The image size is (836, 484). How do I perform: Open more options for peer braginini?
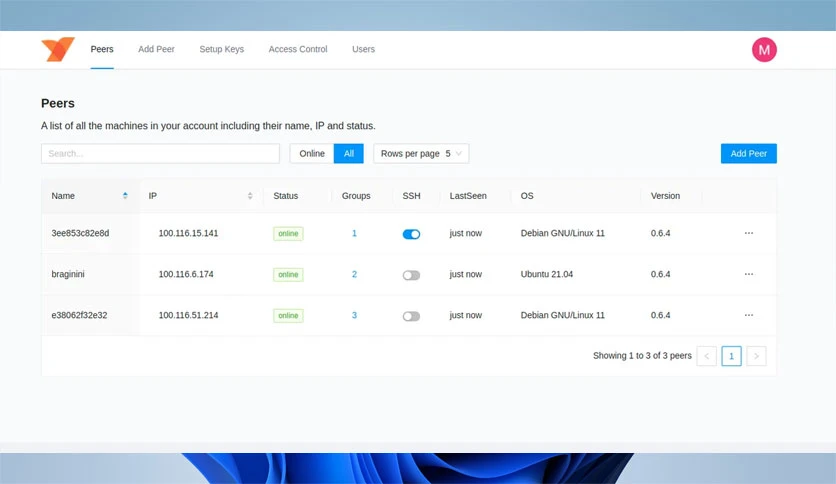[749, 274]
